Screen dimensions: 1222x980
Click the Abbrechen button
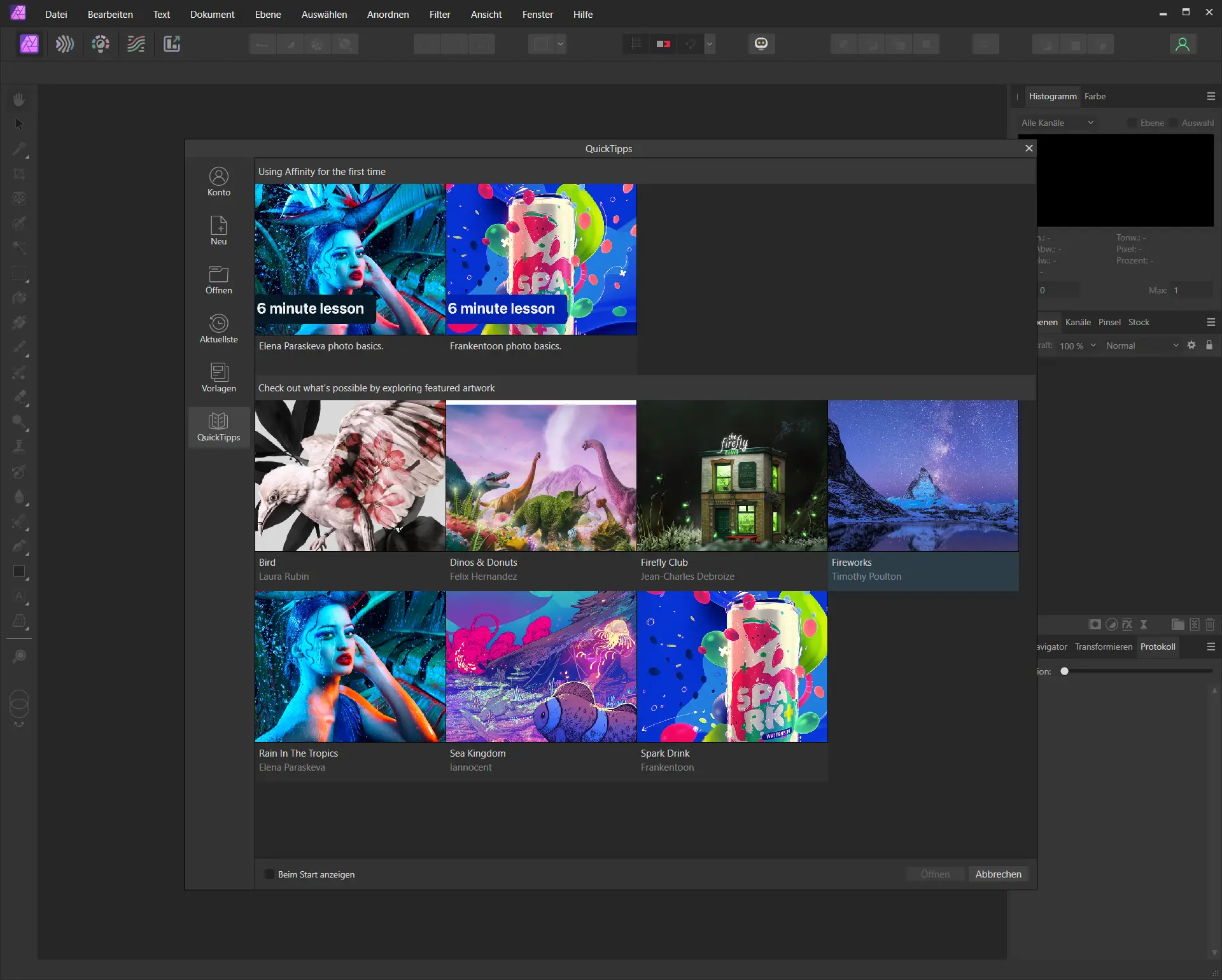point(998,874)
